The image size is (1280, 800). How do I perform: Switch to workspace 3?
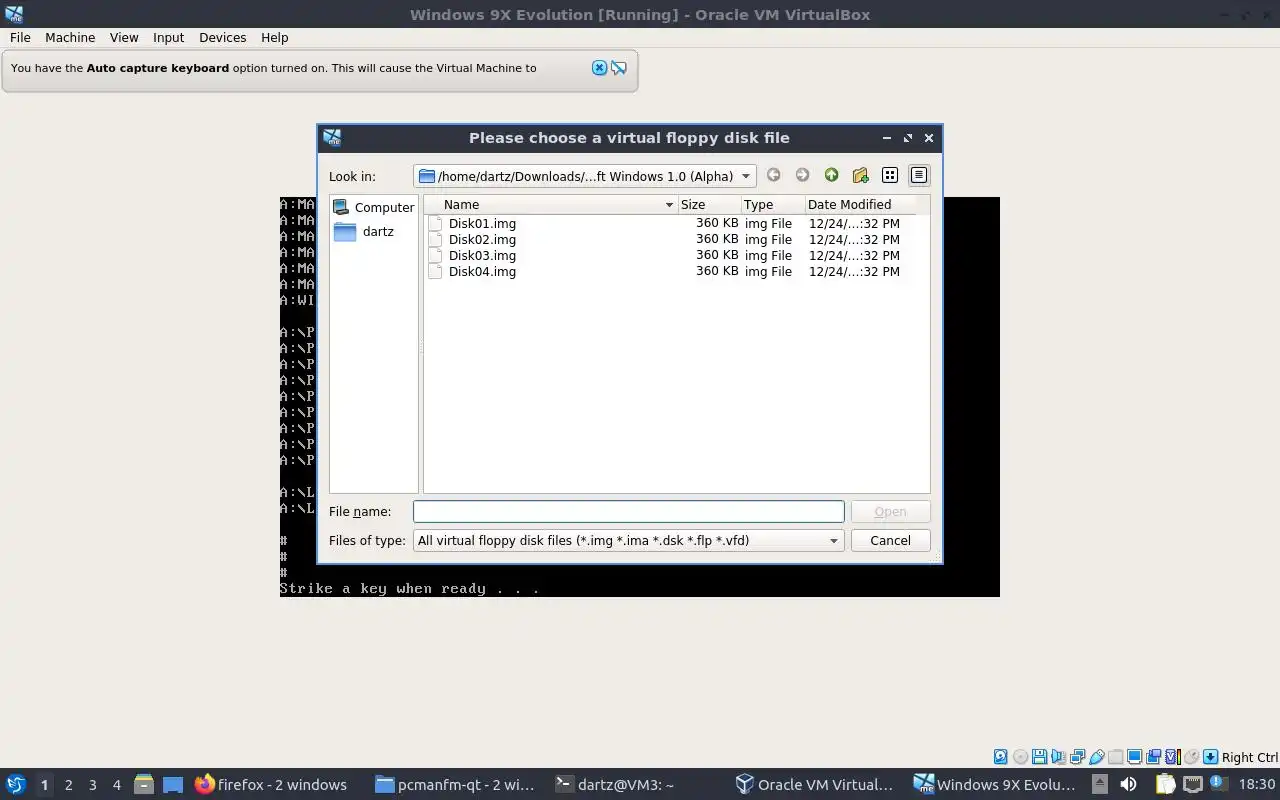pyautogui.click(x=92, y=785)
